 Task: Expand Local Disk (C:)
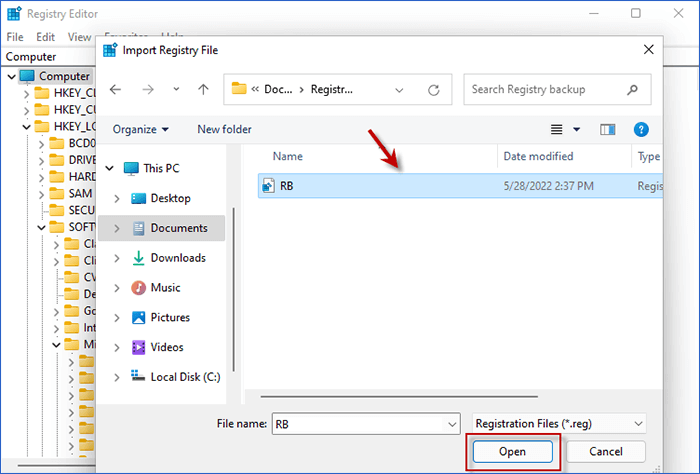[x=117, y=377]
